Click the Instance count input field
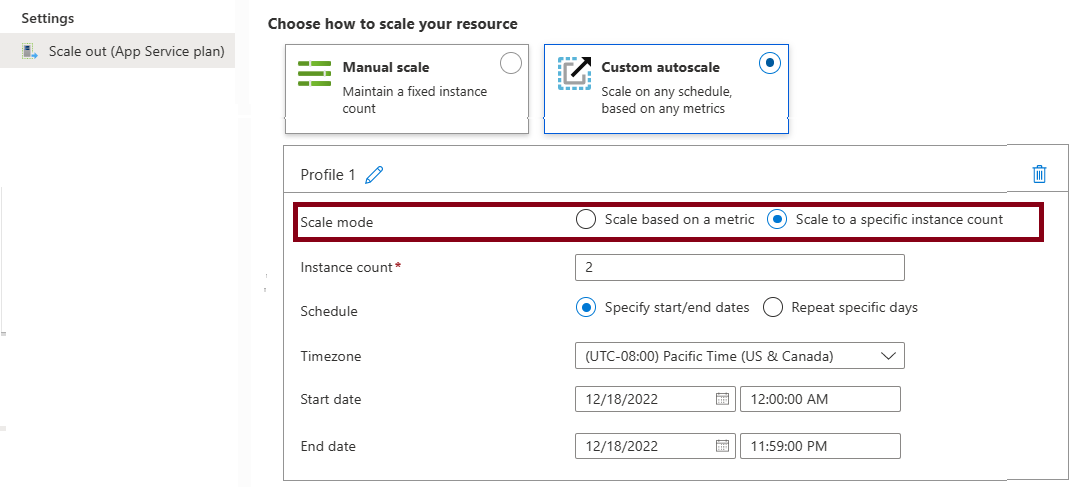Screen dimensions: 1081x487 [x=739, y=268]
